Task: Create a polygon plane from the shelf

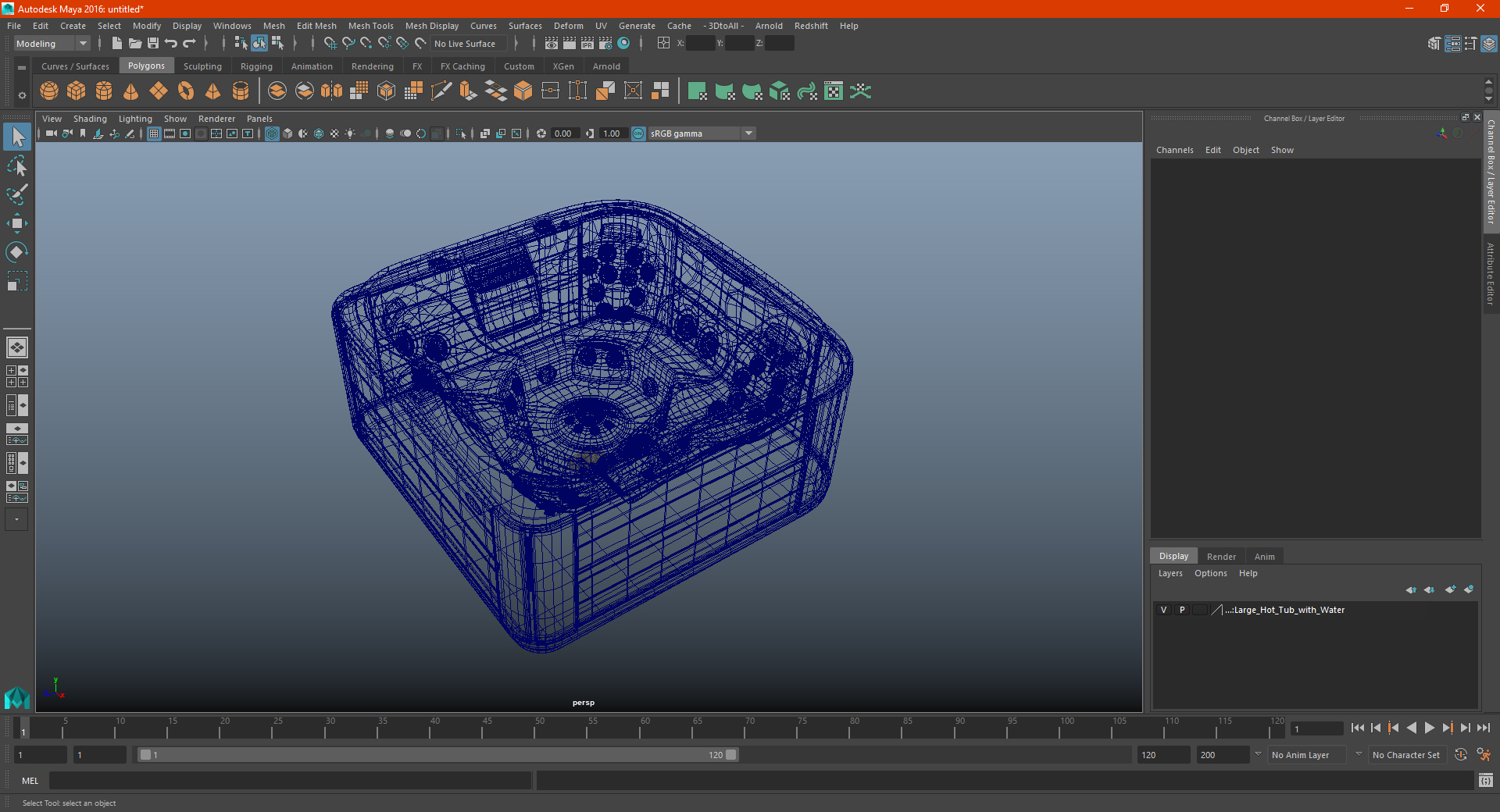Action: (159, 91)
